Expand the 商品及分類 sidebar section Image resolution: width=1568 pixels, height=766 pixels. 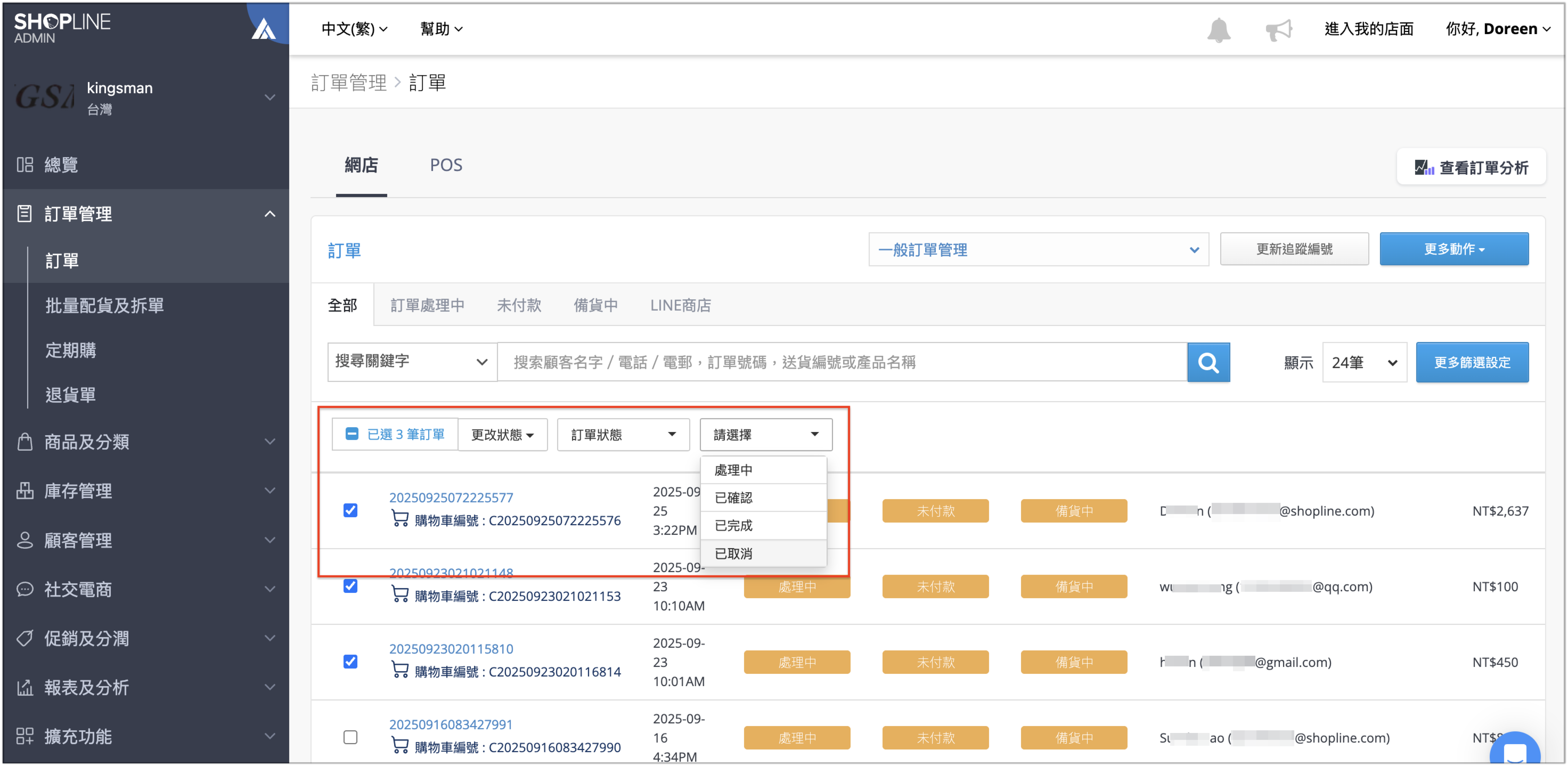tap(270, 441)
